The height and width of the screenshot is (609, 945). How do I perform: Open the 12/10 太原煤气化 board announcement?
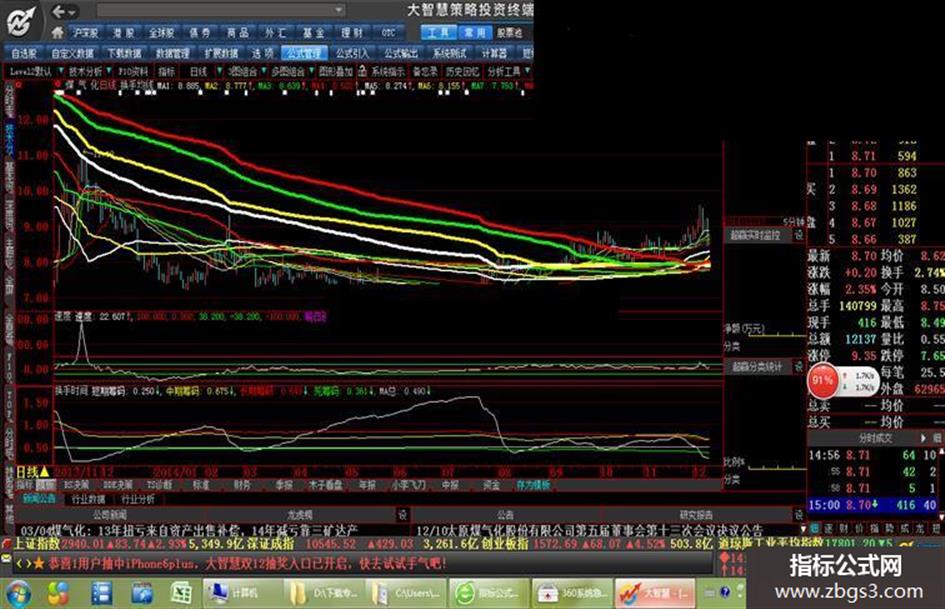[x=589, y=531]
